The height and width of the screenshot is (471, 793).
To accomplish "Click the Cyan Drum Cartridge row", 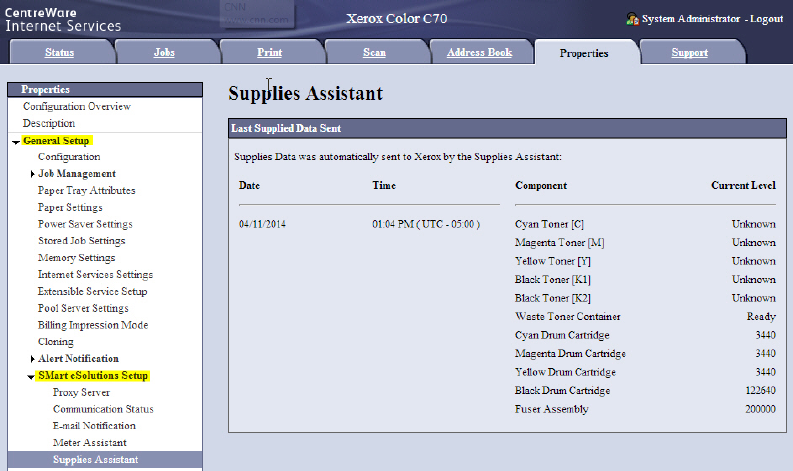I will [645, 335].
